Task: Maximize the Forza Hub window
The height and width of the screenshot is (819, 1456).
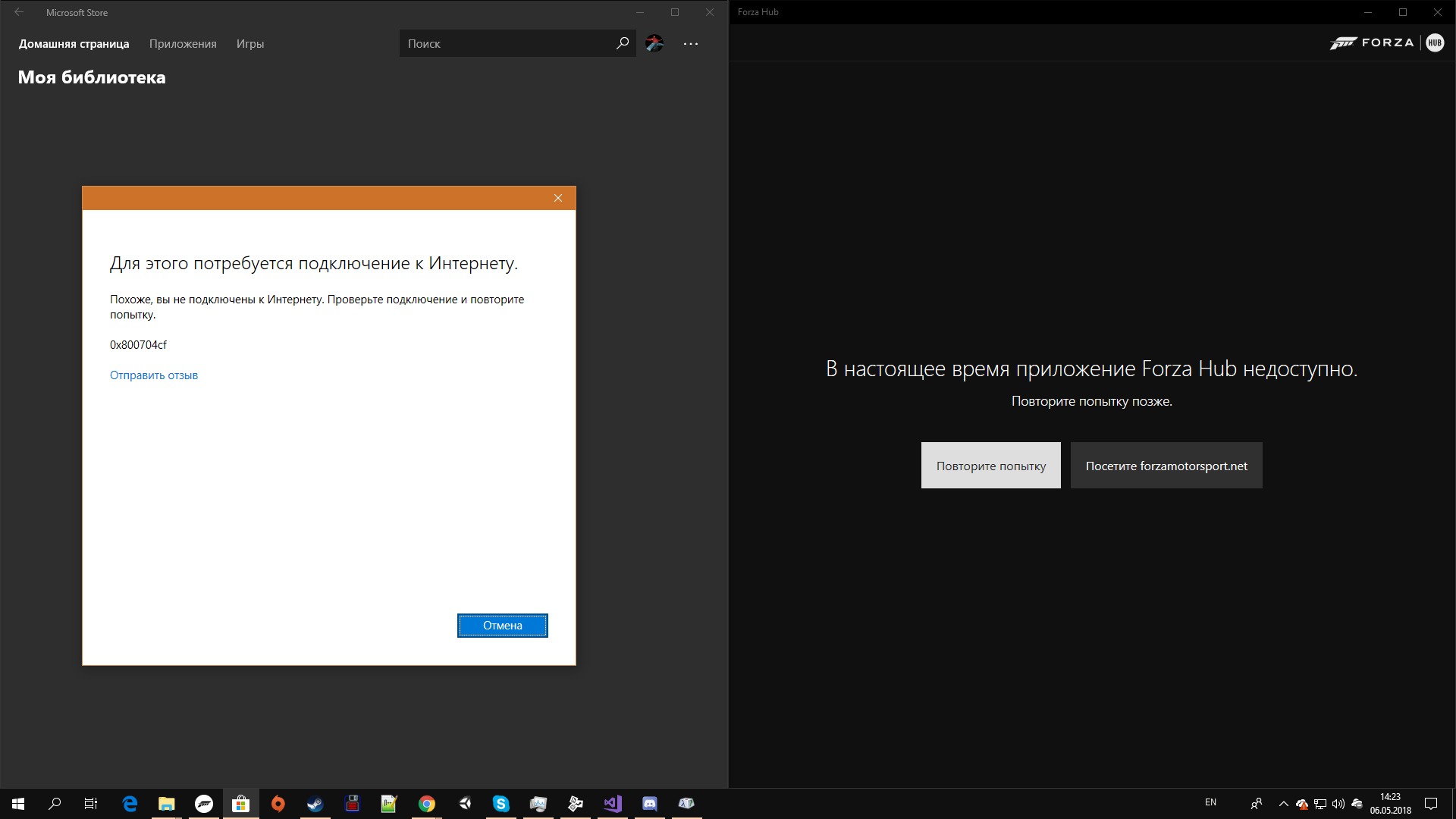Action: pyautogui.click(x=1403, y=12)
